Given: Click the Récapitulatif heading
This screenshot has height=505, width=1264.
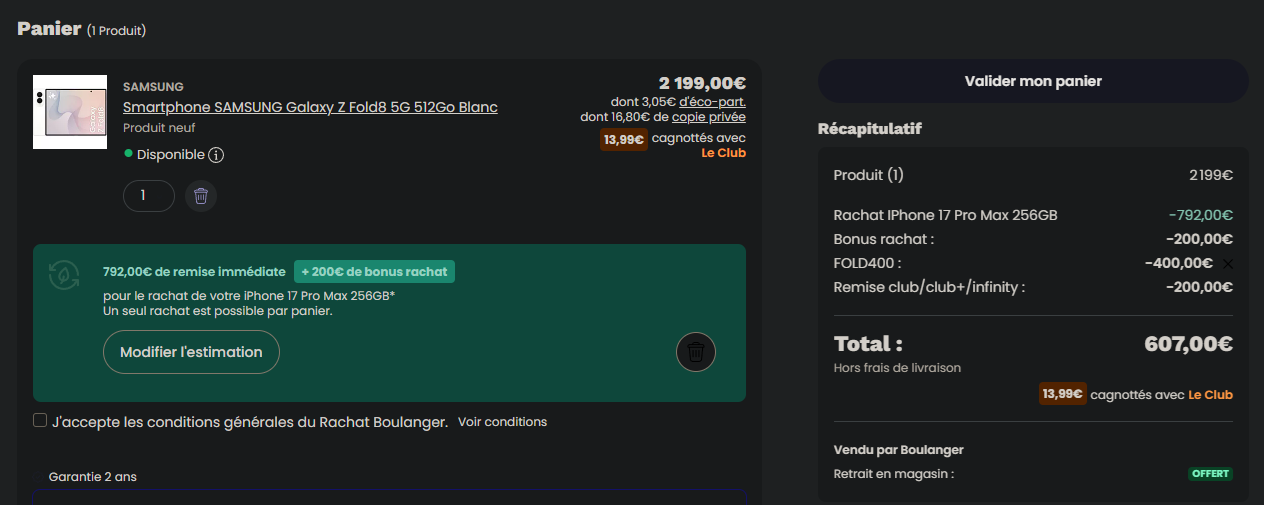Looking at the screenshot, I should tap(870, 129).
